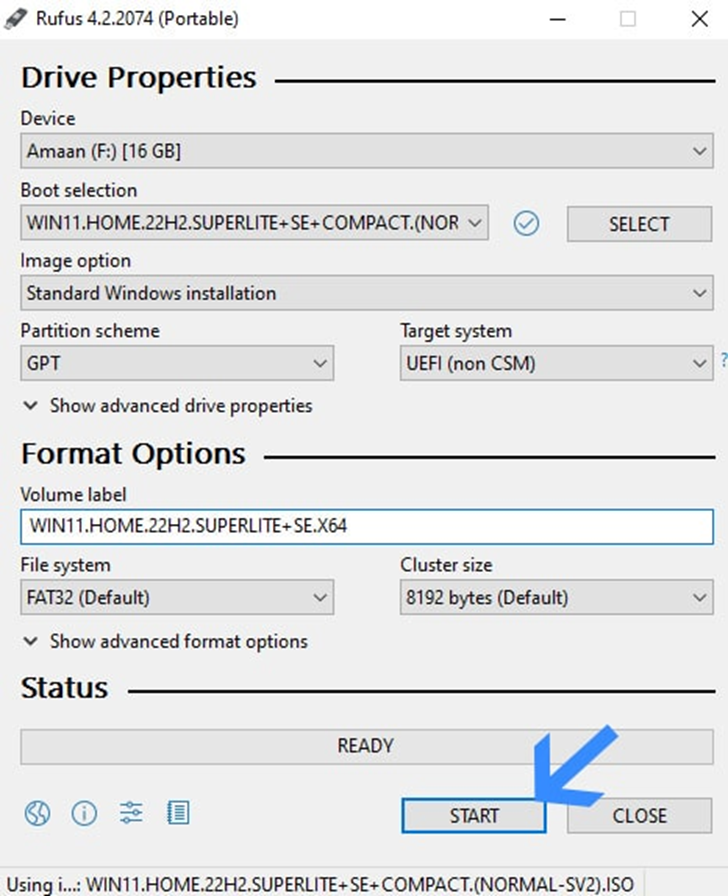
Task: Open the Boot selection dropdown
Action: pos(254,222)
